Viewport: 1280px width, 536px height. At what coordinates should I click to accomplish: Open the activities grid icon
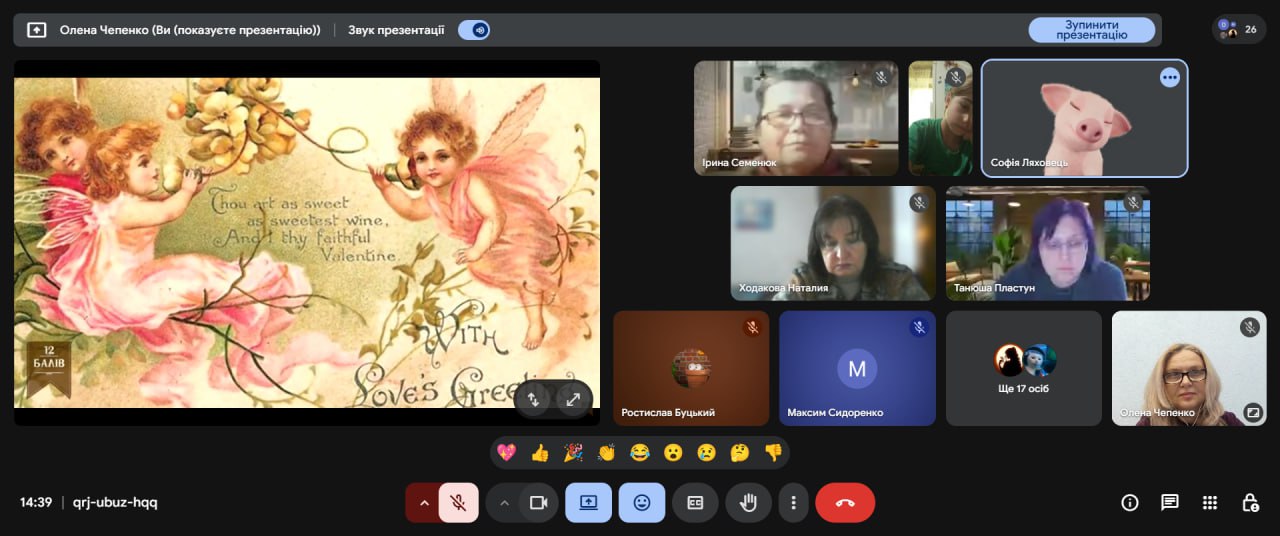(x=1210, y=503)
